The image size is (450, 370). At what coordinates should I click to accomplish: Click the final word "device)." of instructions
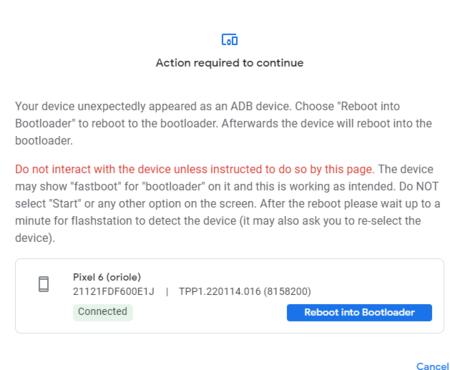pos(35,238)
